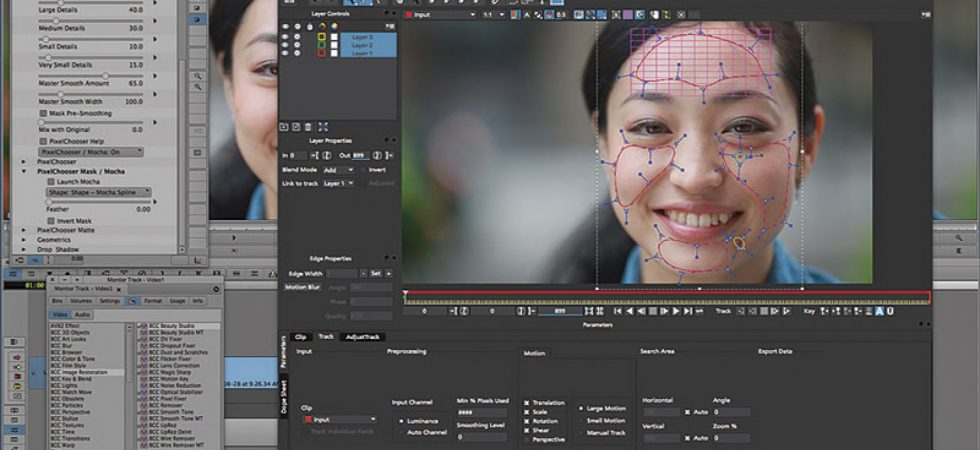Select the Small Motion radio button
The width and height of the screenshot is (980, 450).
point(582,421)
